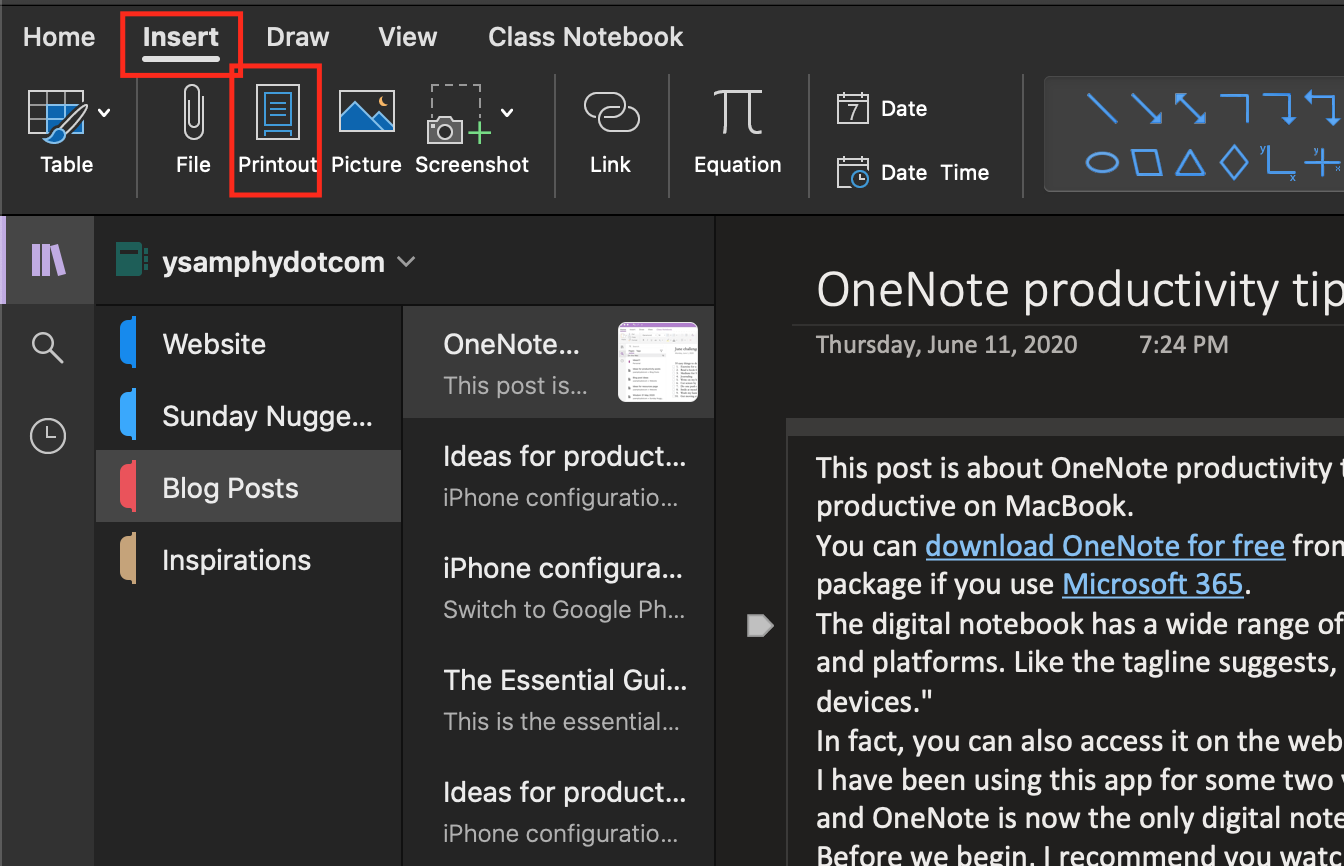Viewport: 1344px width, 866px height.
Task: Choose the triangle shape
Action: 1190,161
